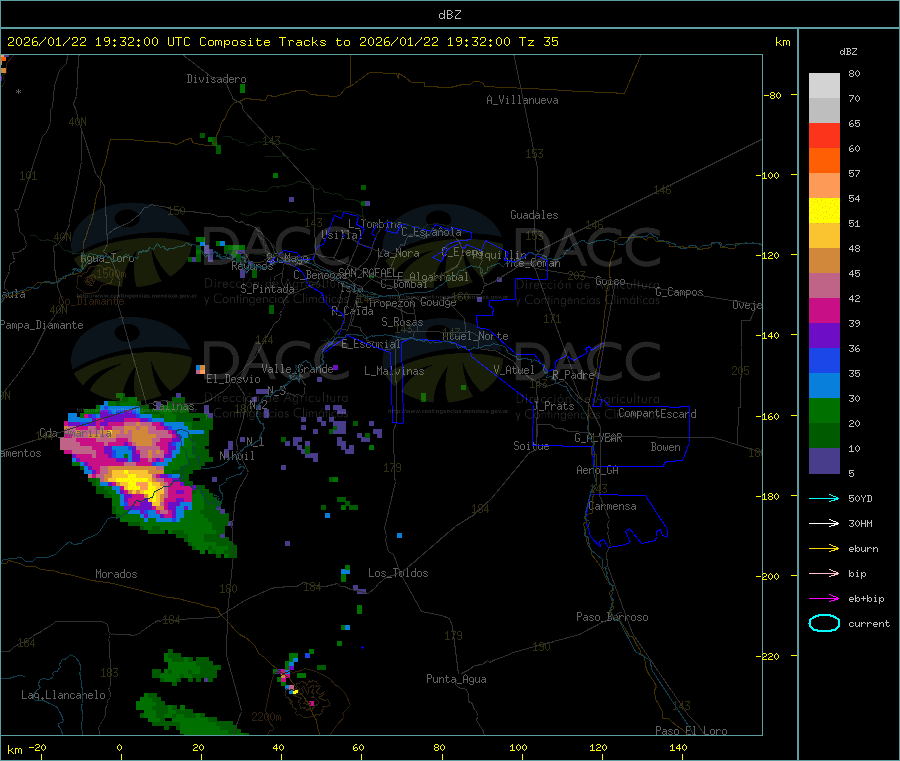Click the Valle_Grande location label
This screenshot has height=761, width=900.
(x=297, y=369)
